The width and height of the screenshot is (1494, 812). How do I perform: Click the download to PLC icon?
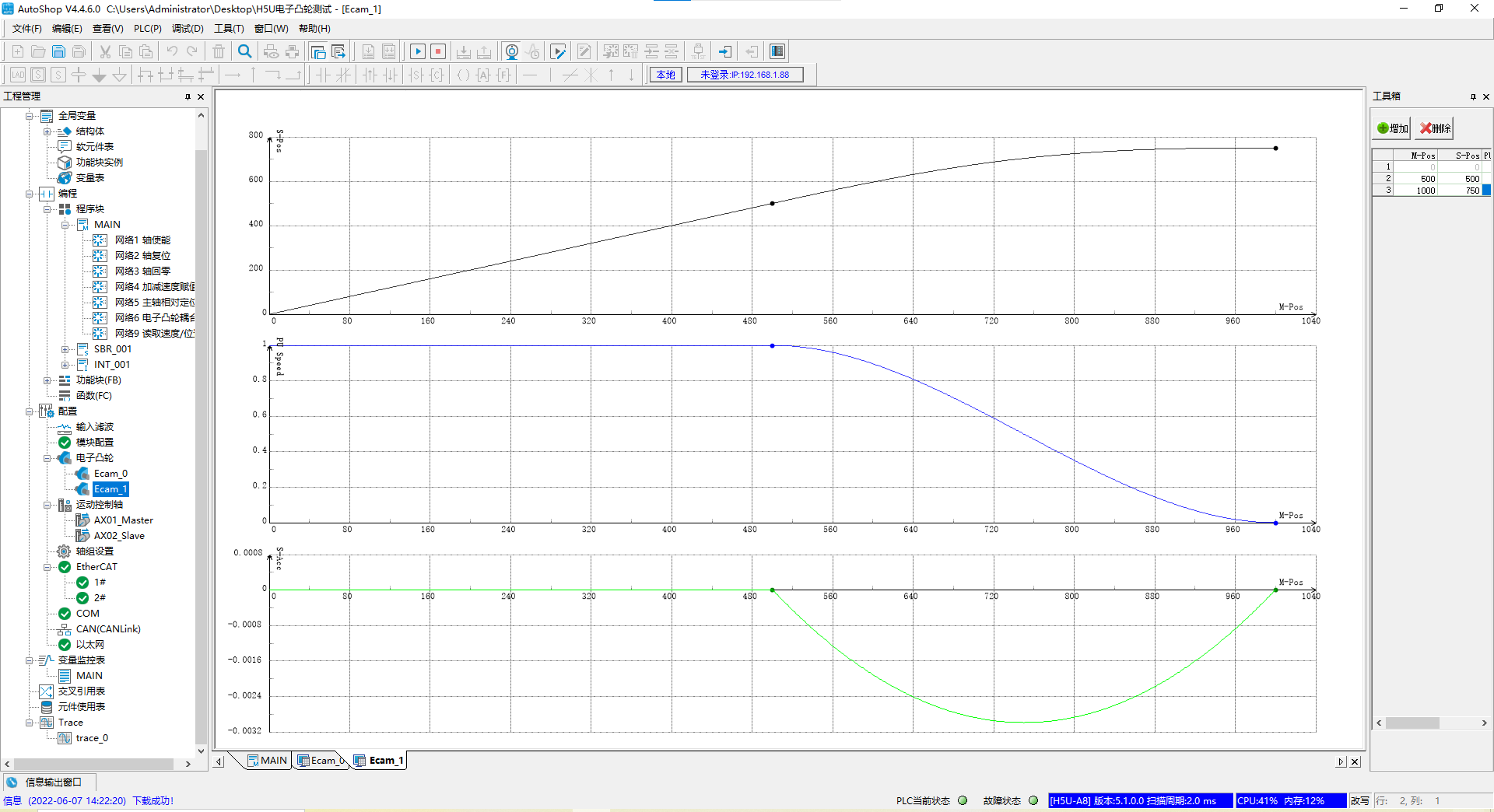coord(463,51)
